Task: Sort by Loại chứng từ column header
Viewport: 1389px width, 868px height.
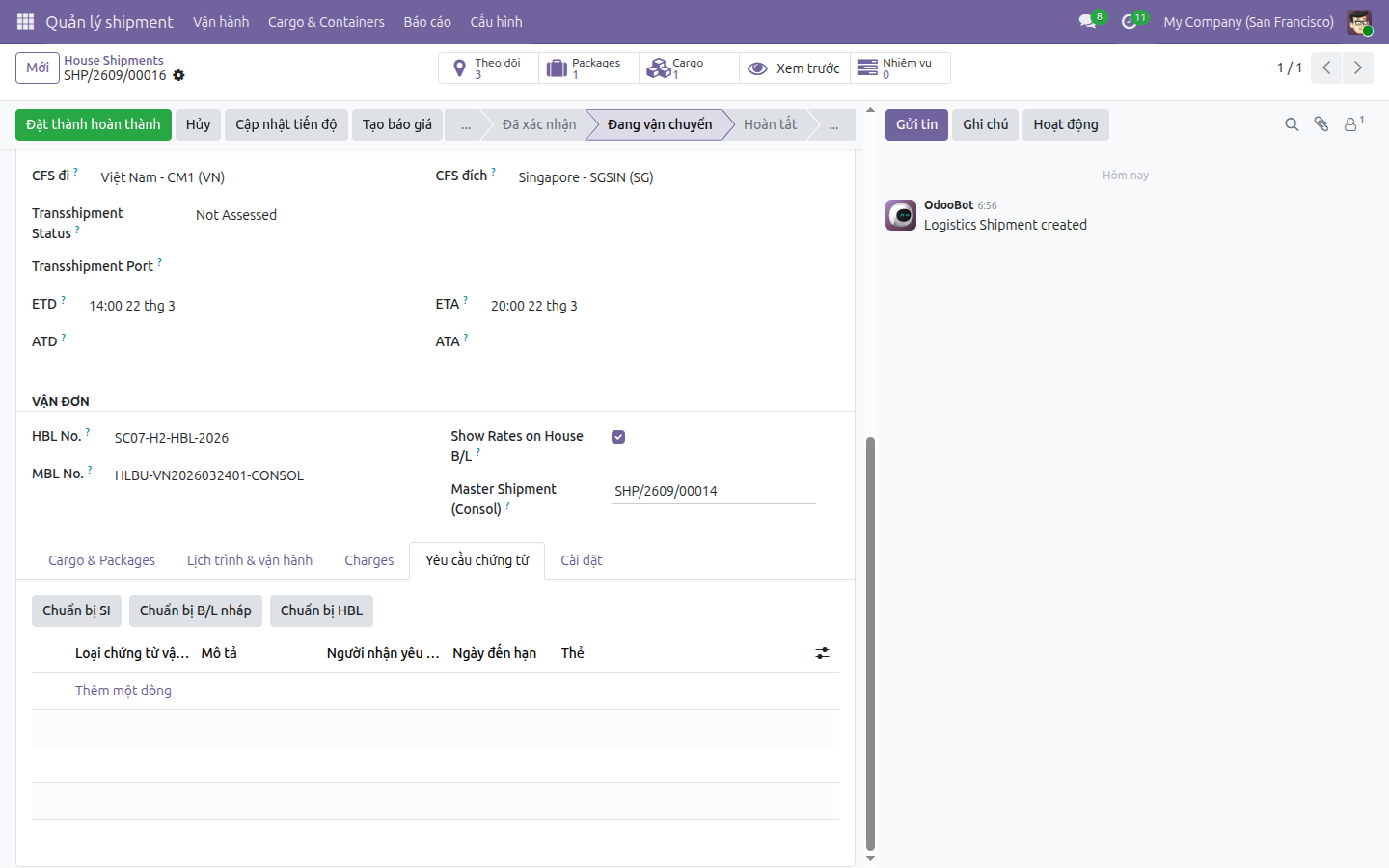Action: coord(132,653)
